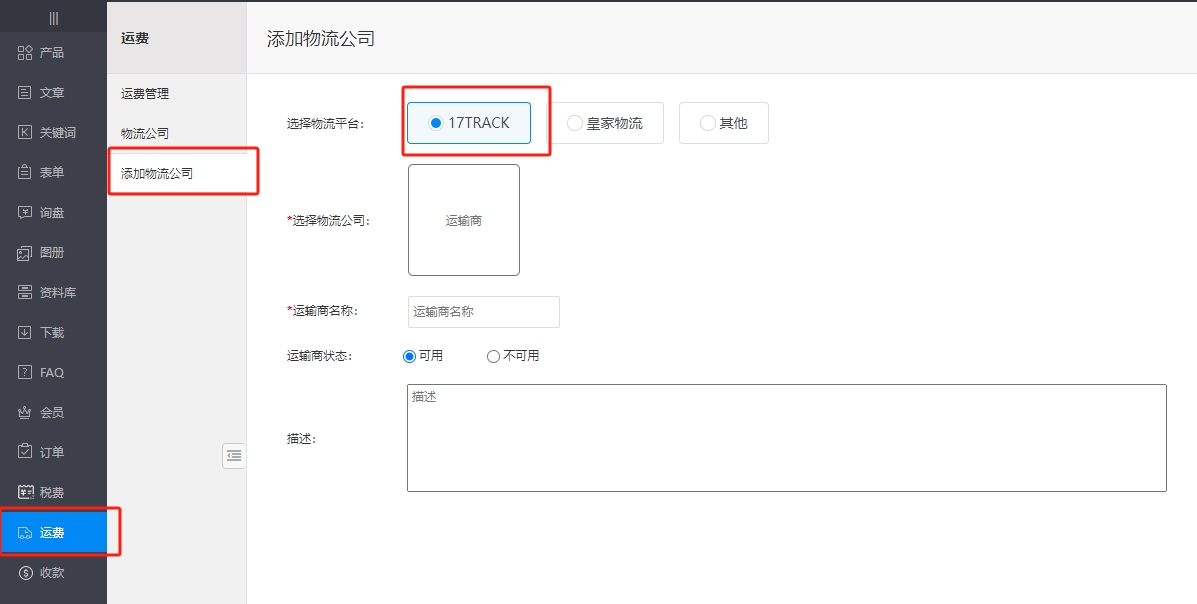1197x604 pixels.
Task: Choose the 其他 platform option card
Action: pos(723,122)
